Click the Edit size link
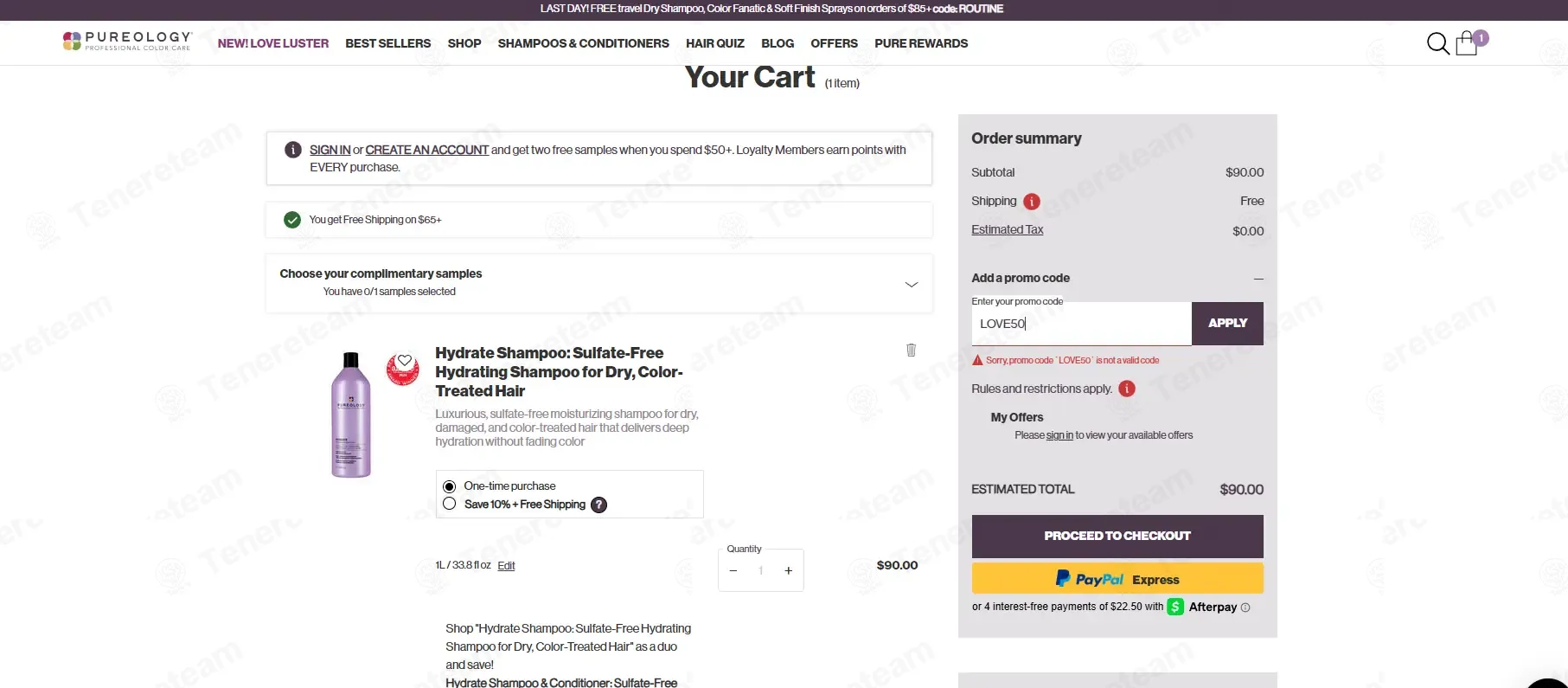 point(507,566)
